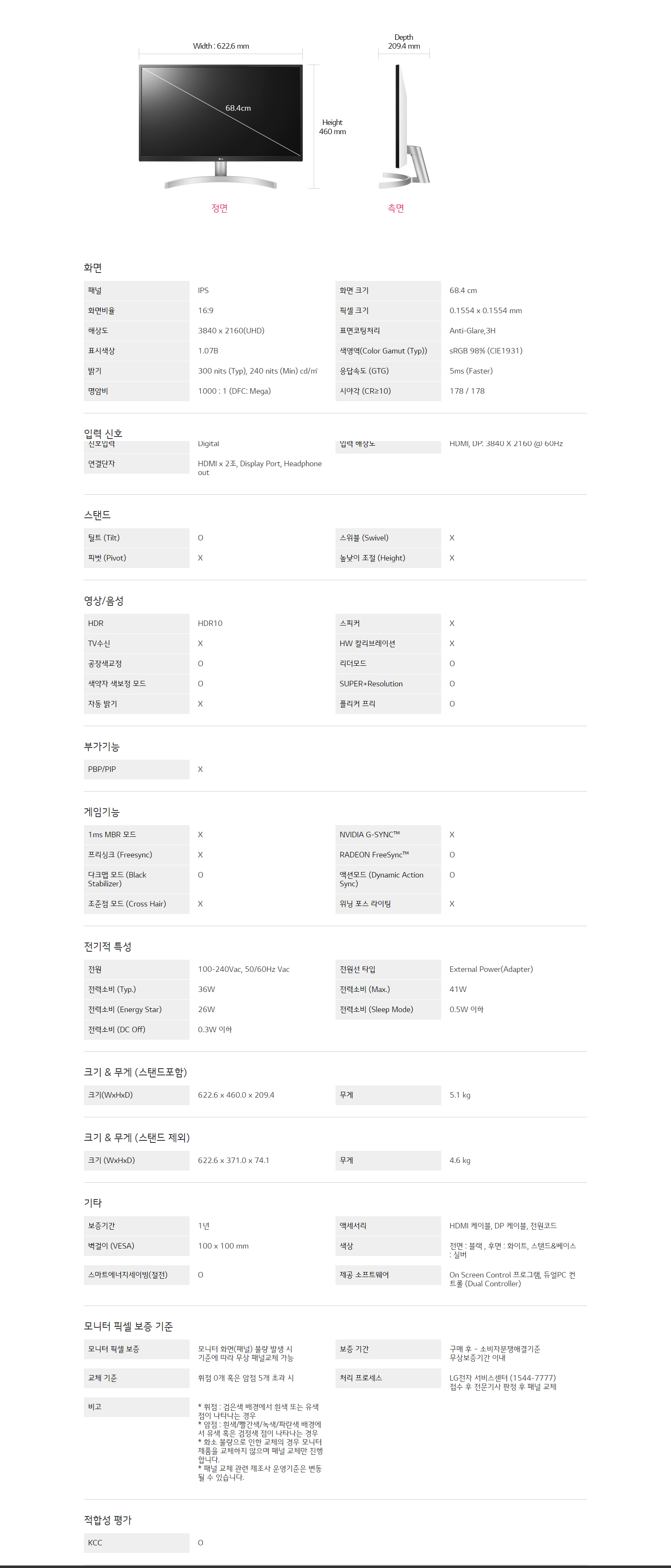Click the 틸트 (Tilt) O mark
The height and width of the screenshot is (1568, 671).
pyautogui.click(x=200, y=538)
